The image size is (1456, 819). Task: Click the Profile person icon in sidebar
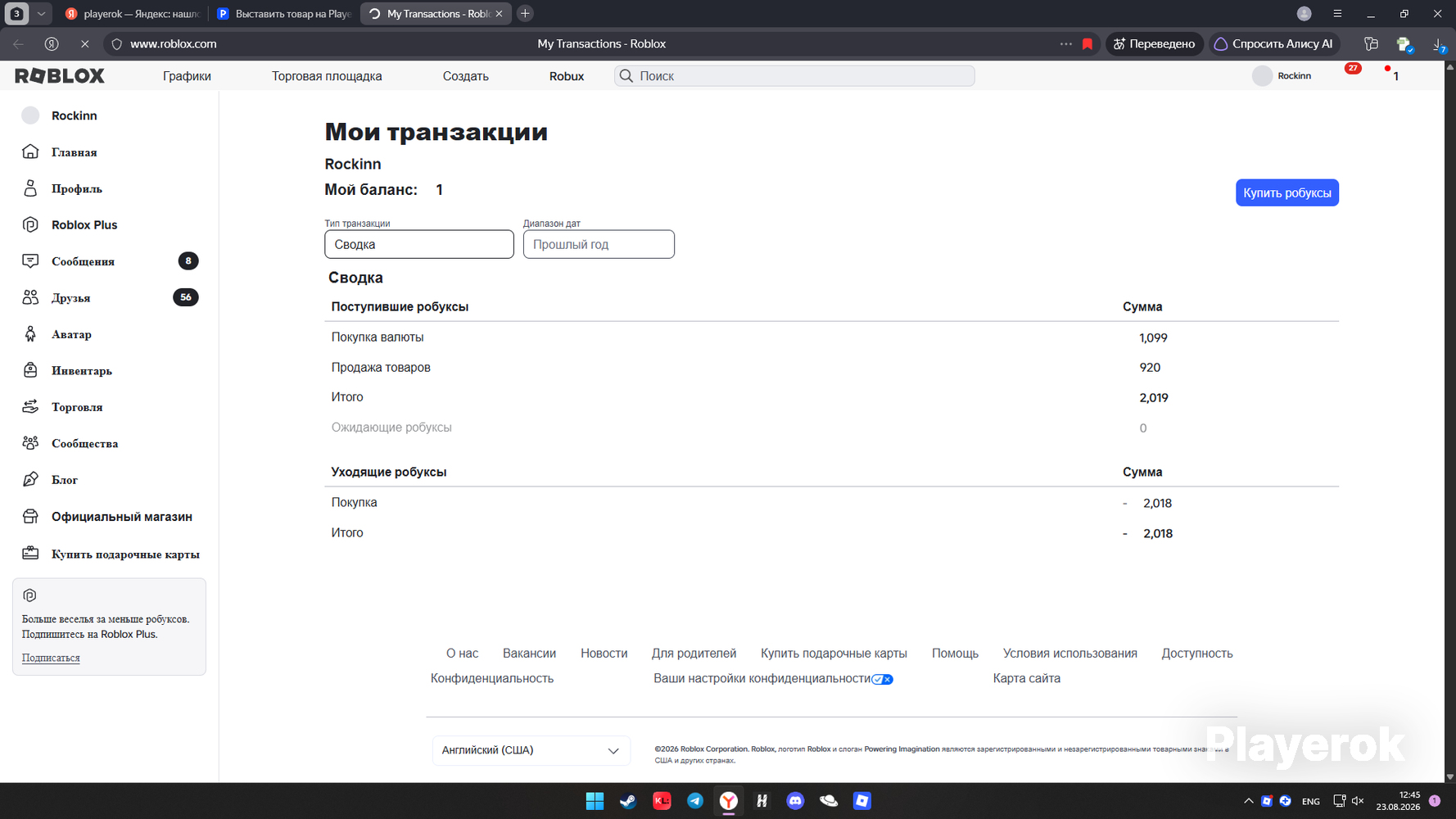coord(30,188)
